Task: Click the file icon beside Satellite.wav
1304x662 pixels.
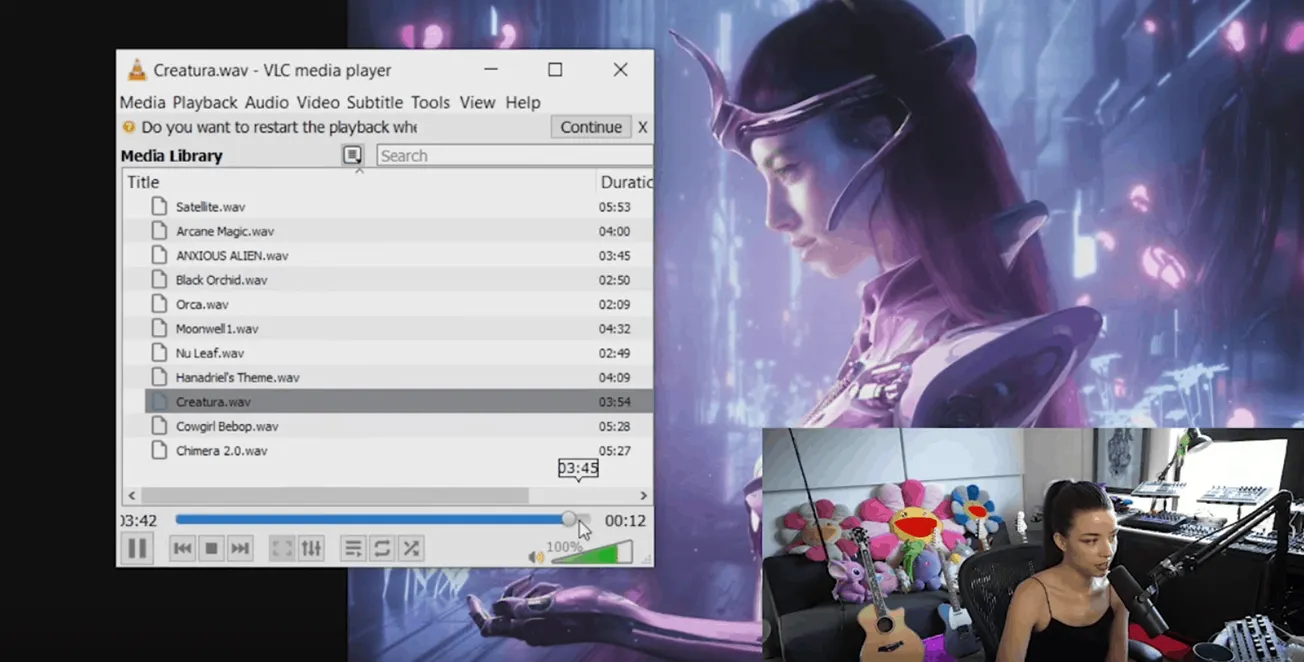Action: (x=158, y=206)
